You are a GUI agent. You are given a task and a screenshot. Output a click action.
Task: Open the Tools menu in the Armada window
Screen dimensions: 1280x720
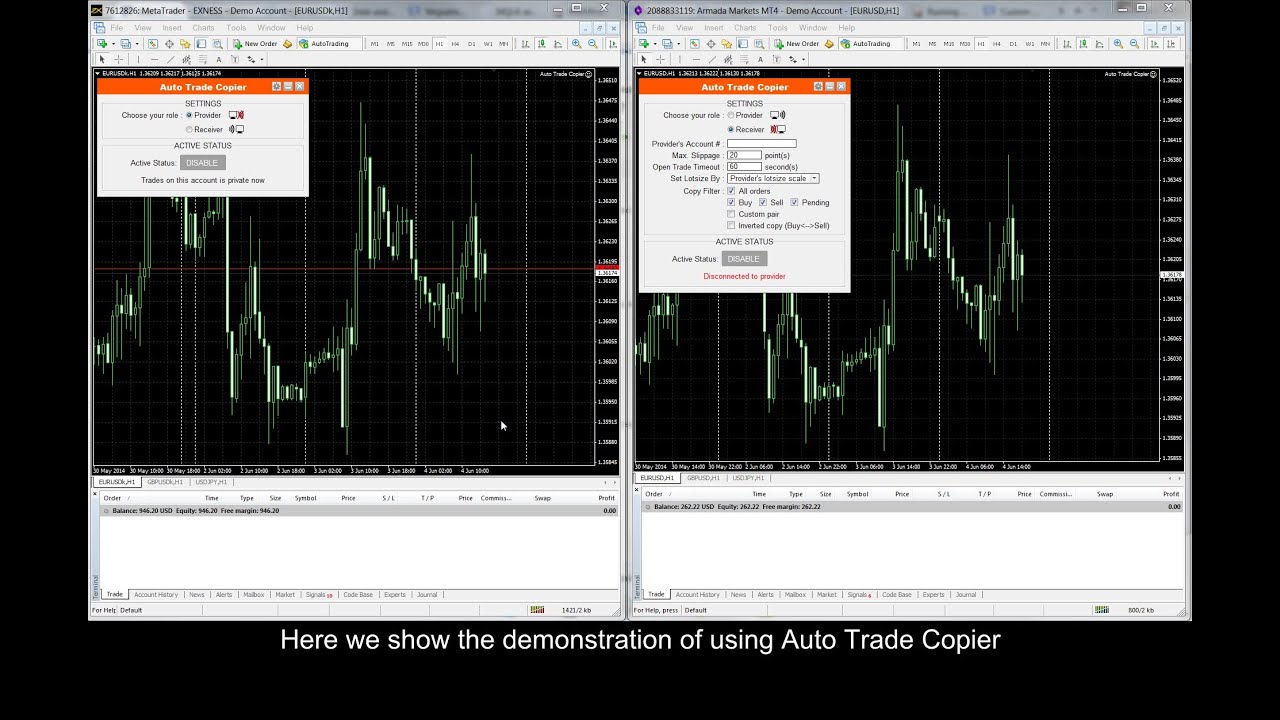coord(778,28)
